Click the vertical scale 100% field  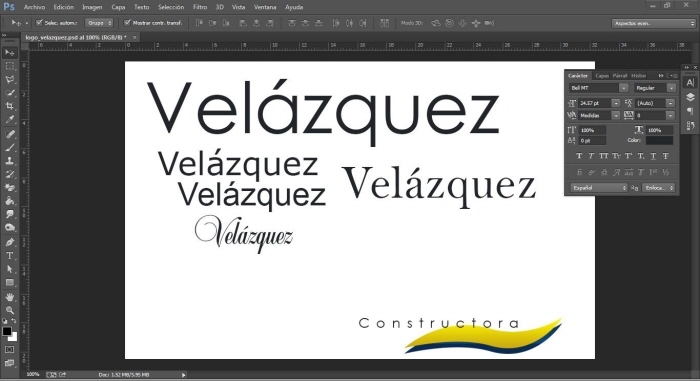pyautogui.click(x=593, y=130)
